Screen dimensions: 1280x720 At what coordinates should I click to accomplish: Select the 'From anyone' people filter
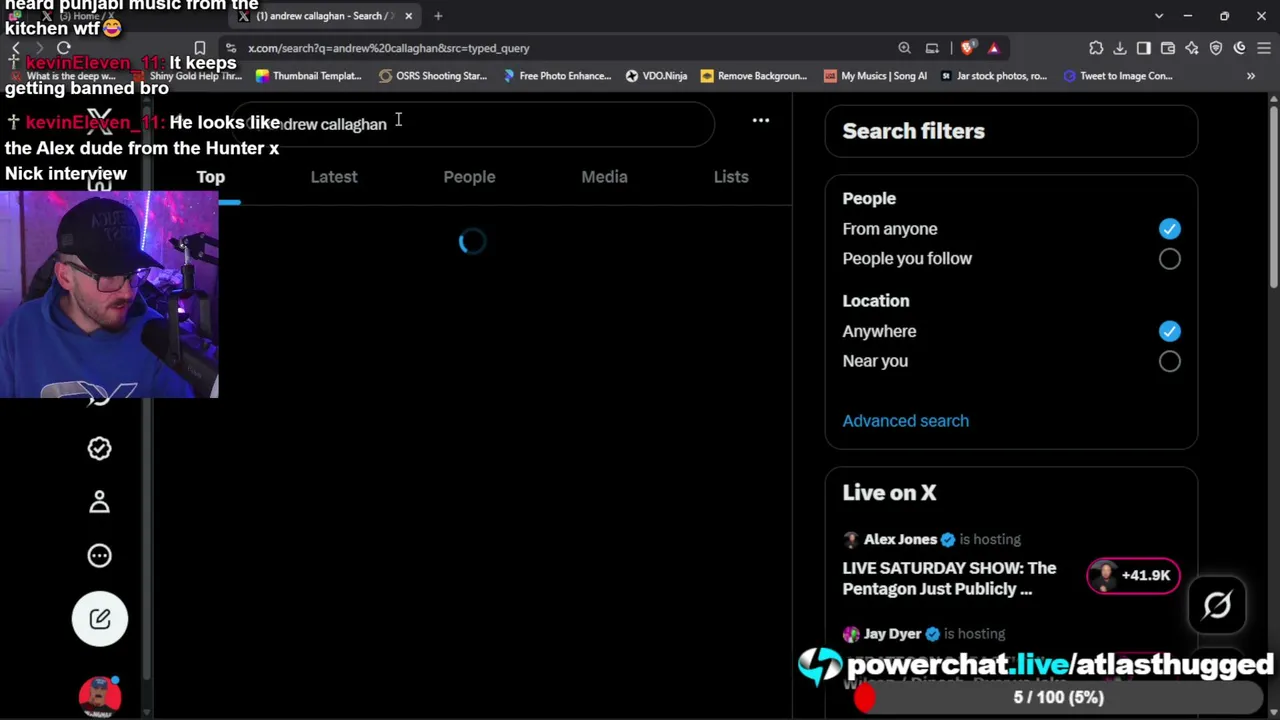1169,229
